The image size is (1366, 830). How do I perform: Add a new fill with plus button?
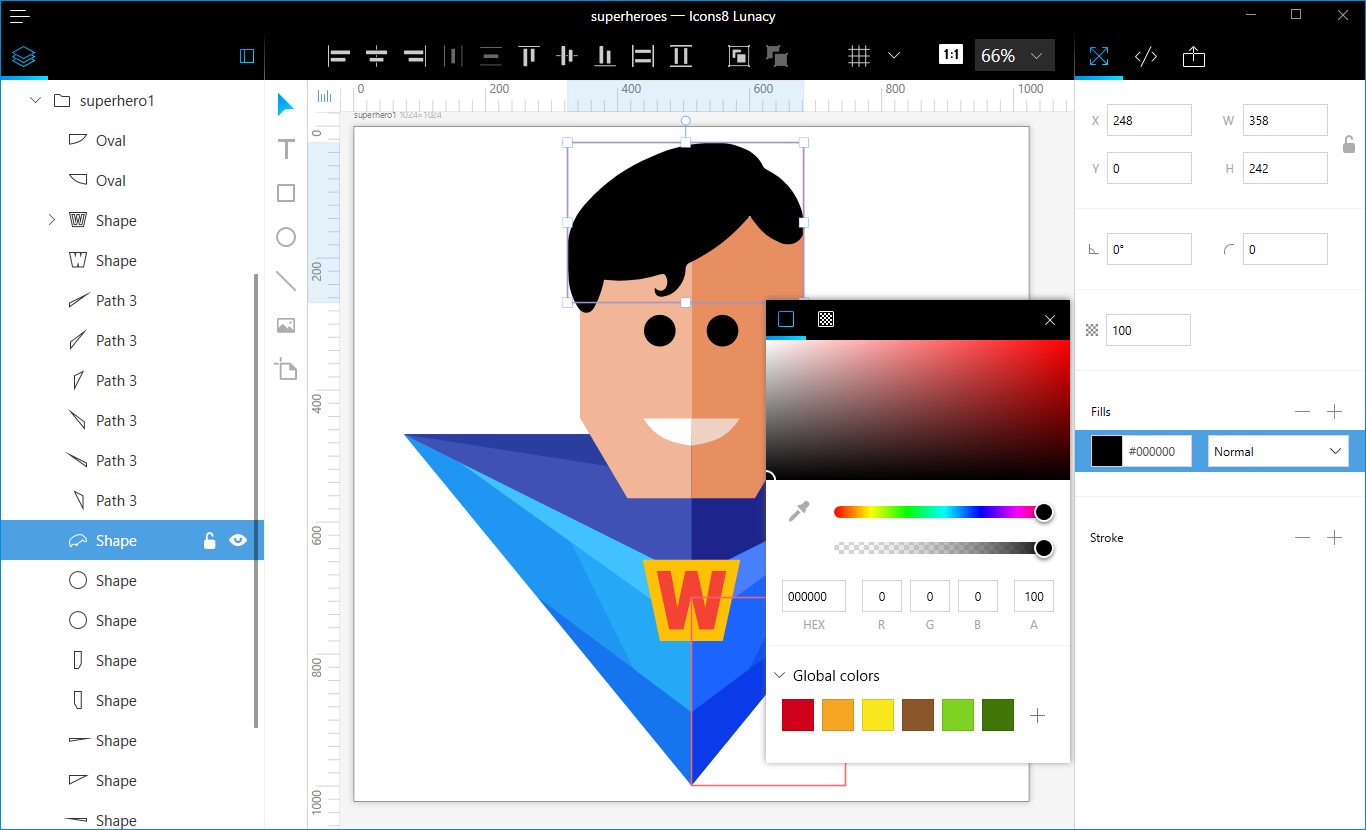[1334, 411]
